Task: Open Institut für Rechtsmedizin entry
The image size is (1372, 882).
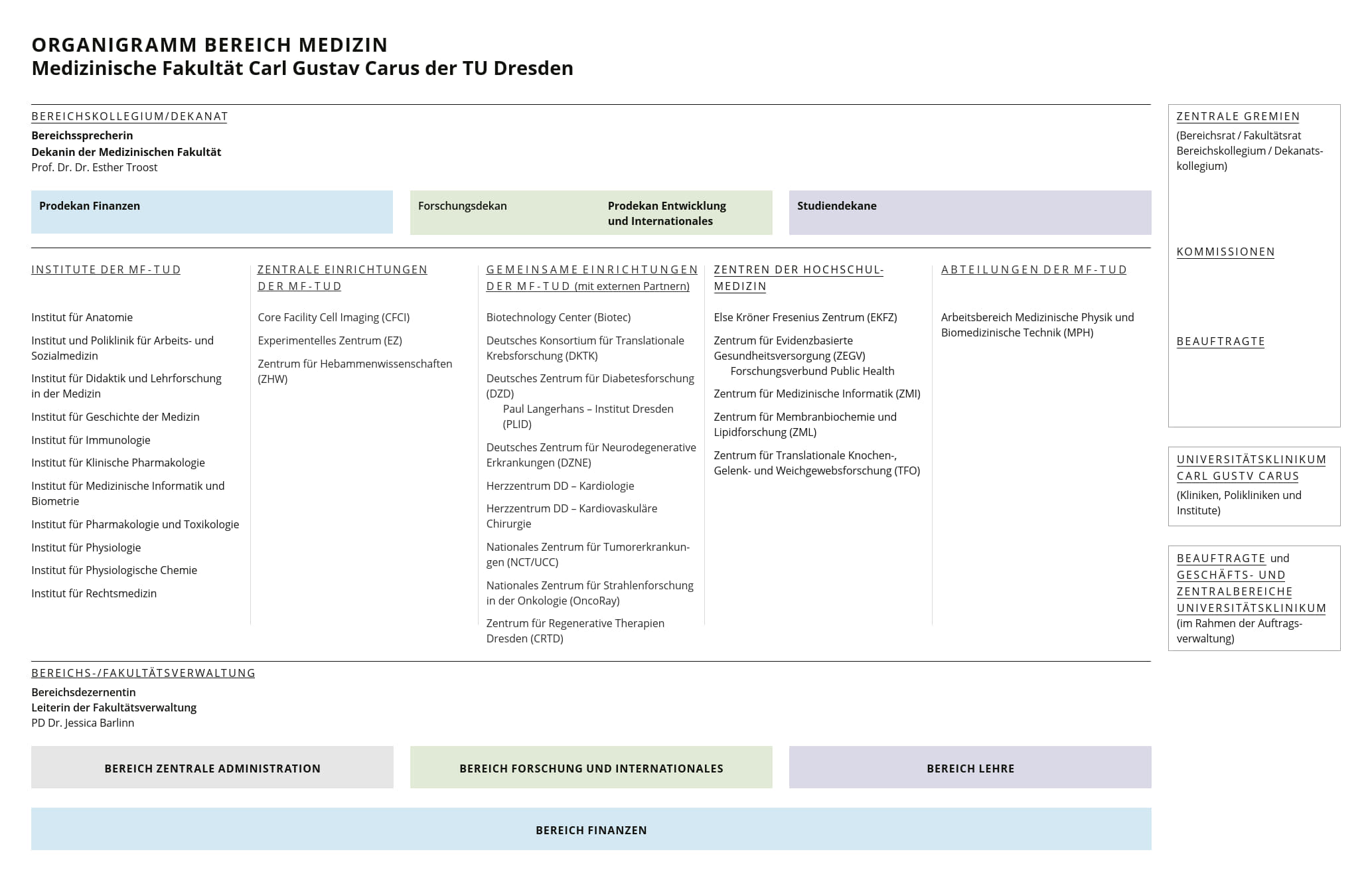Action: pos(94,594)
